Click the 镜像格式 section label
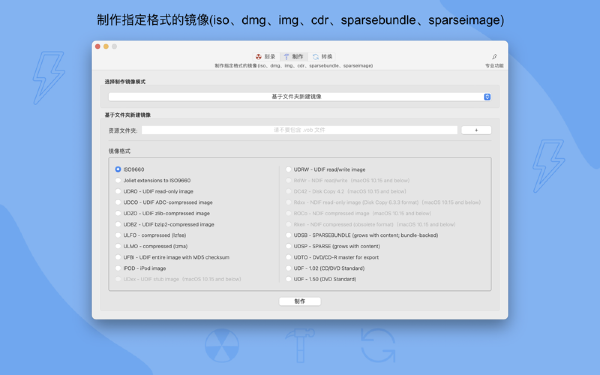 pyautogui.click(x=119, y=151)
